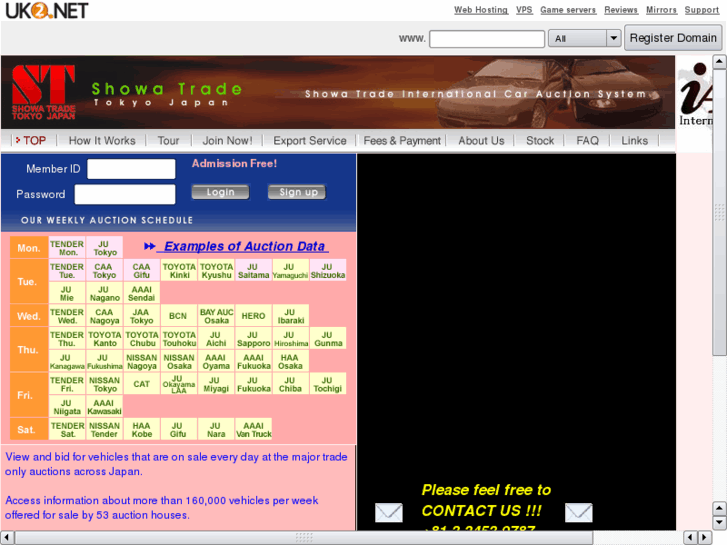Select HERO schedule cell

pyautogui.click(x=253, y=316)
